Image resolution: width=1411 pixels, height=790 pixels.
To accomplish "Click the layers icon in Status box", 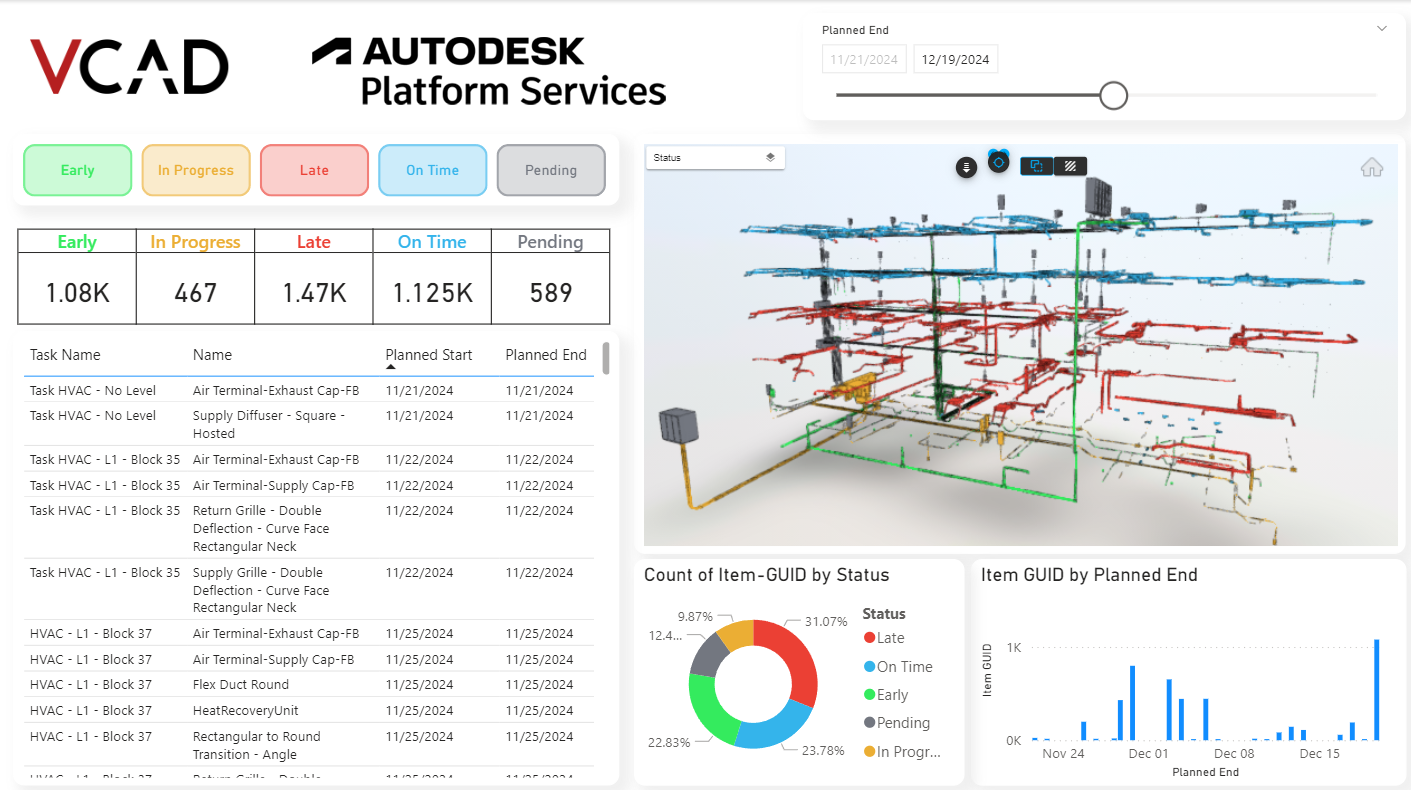I will click(x=770, y=158).
